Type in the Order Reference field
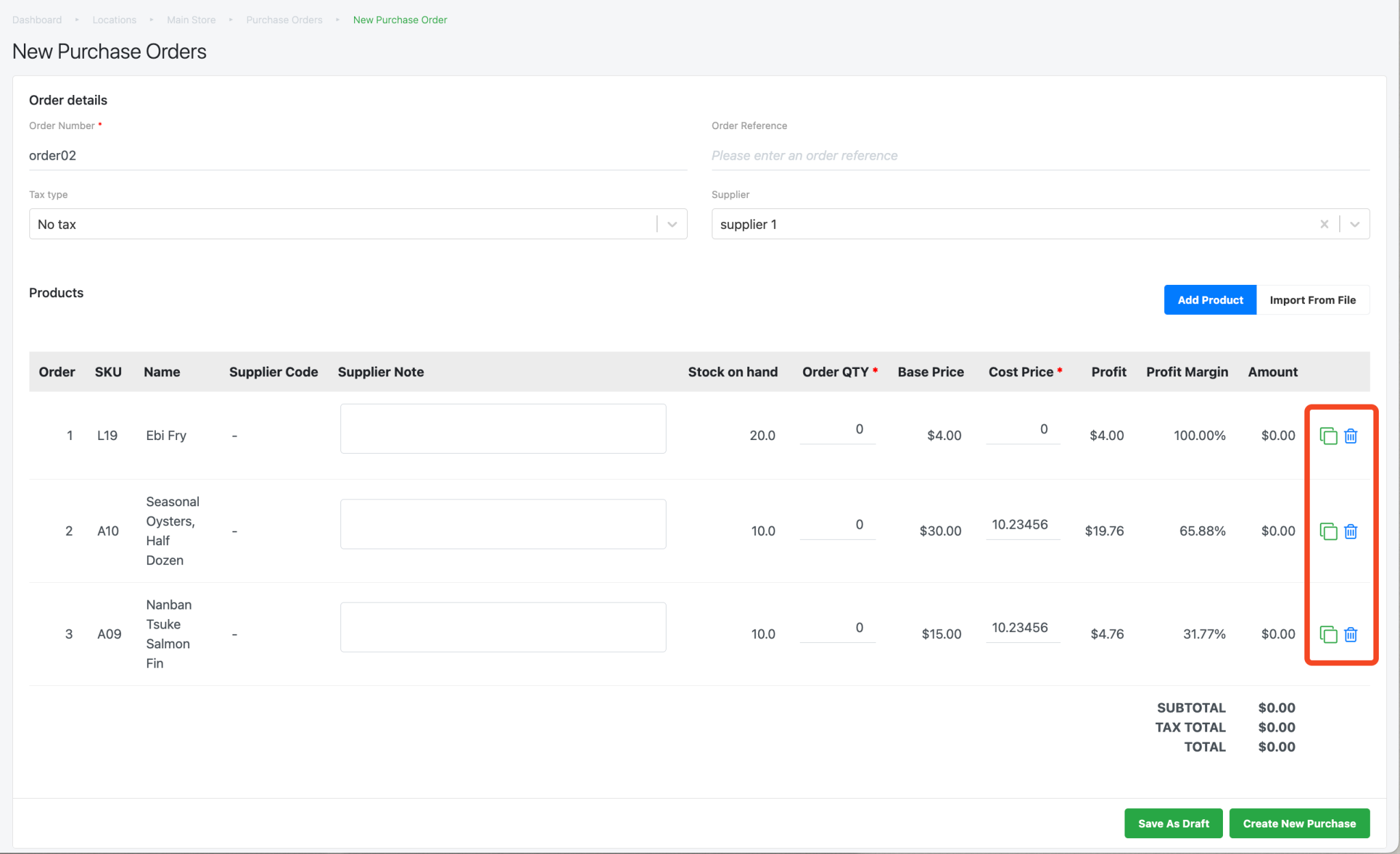 click(957, 155)
